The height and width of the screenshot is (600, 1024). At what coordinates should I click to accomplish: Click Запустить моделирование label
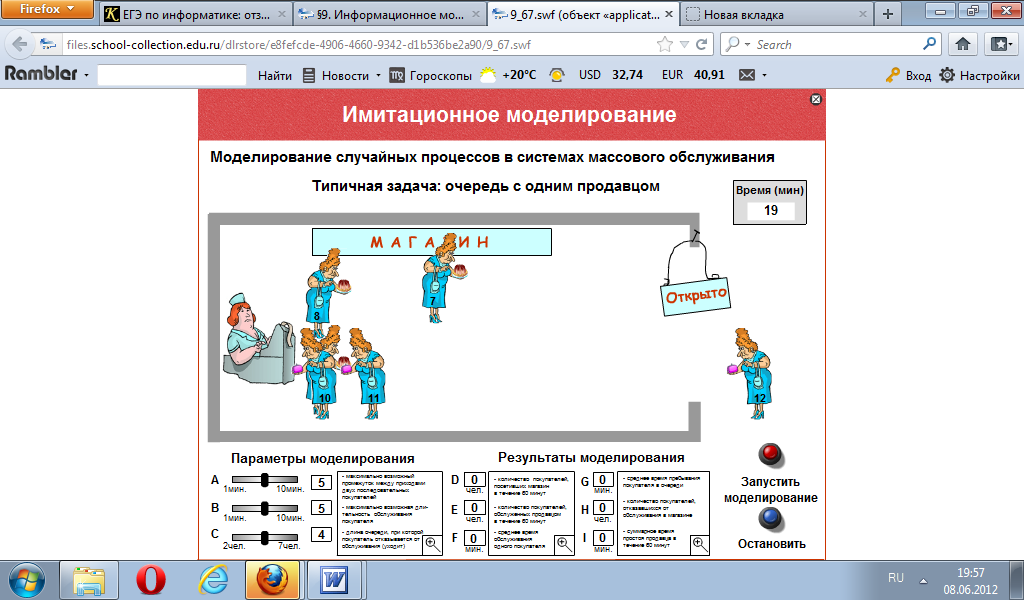tap(771, 490)
